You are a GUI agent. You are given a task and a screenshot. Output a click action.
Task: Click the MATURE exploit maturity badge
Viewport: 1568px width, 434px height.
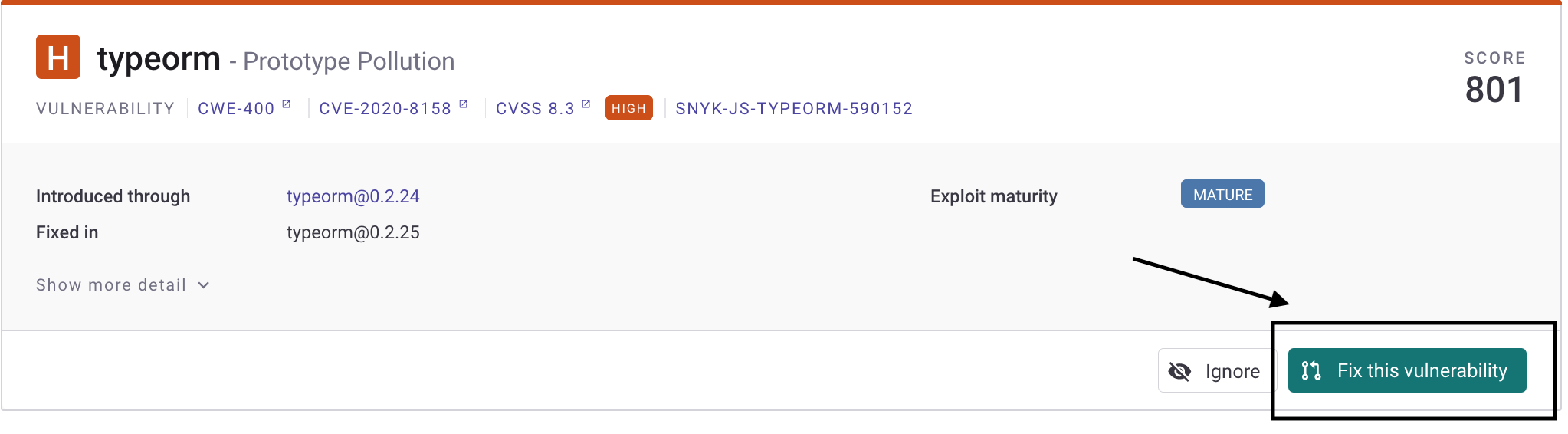click(1222, 194)
